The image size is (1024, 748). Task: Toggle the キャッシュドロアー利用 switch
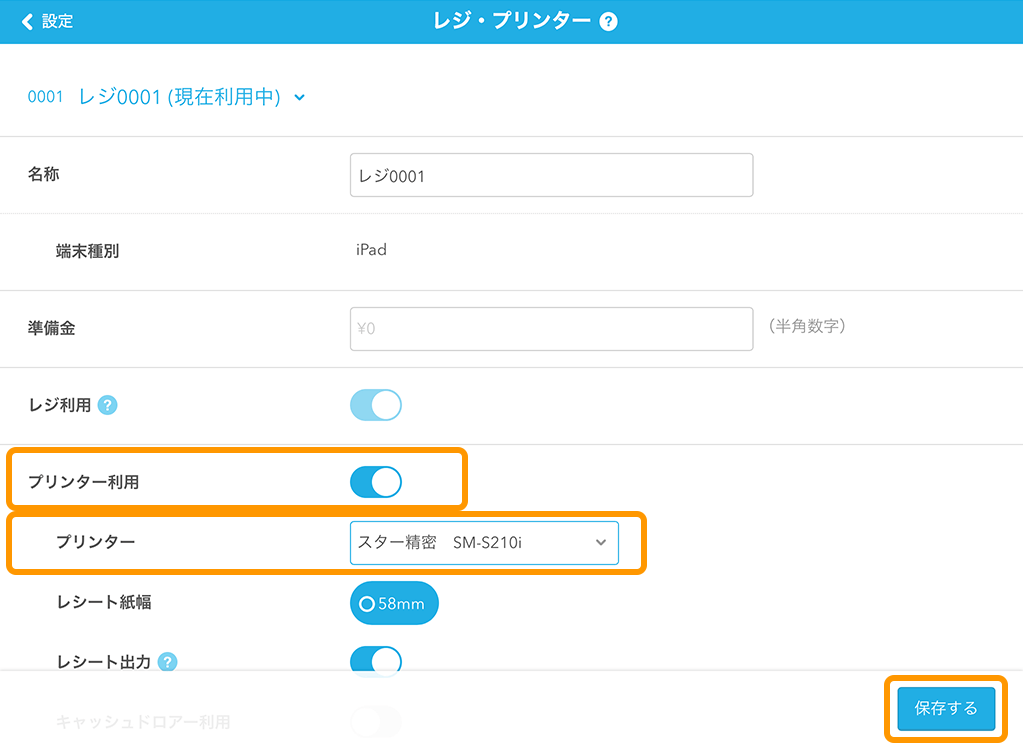(x=376, y=721)
